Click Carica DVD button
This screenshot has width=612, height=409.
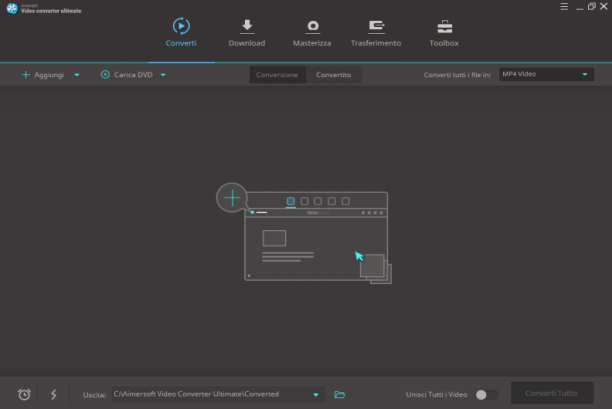coord(126,75)
